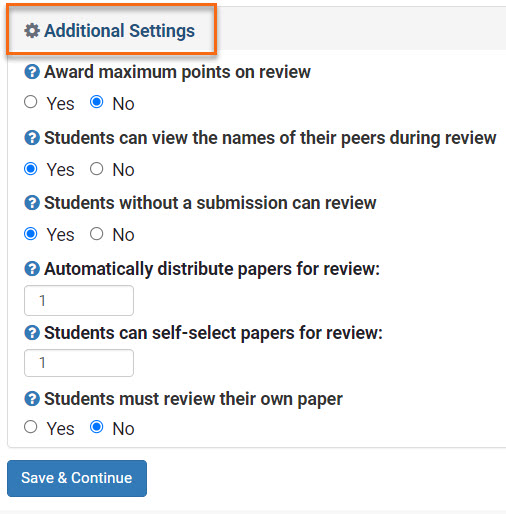This screenshot has width=506, height=514.
Task: Set Students without a submission can review to No
Action: tap(97, 234)
